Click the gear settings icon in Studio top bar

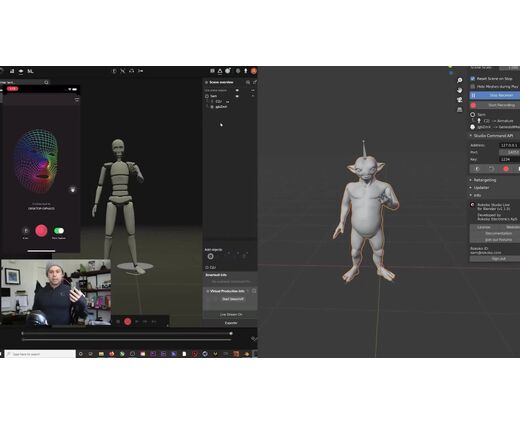[x=238, y=71]
